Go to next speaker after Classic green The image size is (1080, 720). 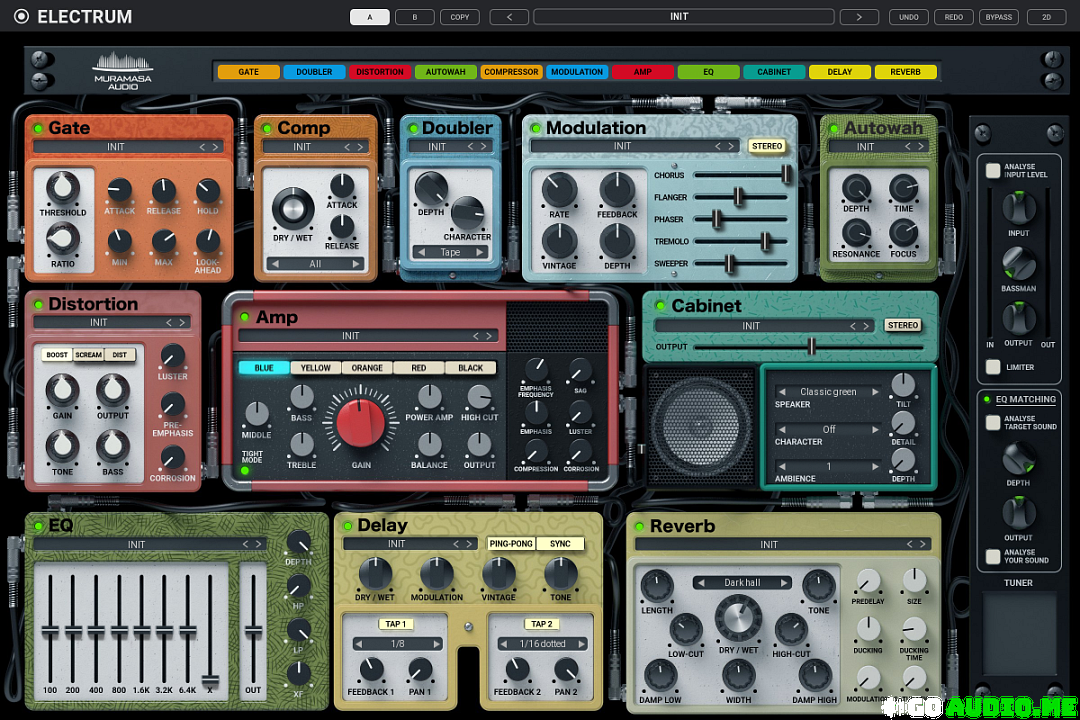coord(875,391)
